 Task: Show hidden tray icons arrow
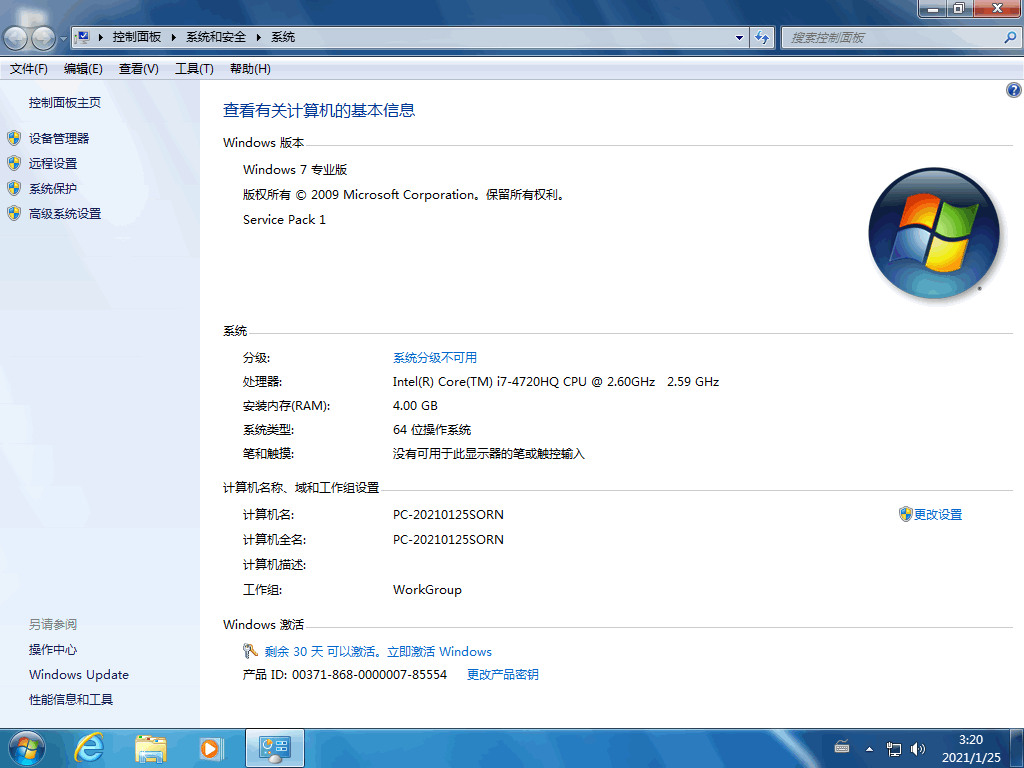[869, 749]
